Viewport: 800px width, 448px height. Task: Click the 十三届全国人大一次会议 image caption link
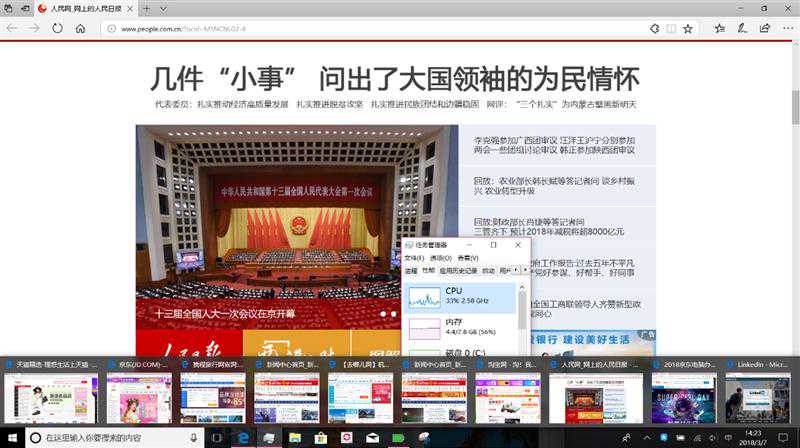click(x=225, y=313)
